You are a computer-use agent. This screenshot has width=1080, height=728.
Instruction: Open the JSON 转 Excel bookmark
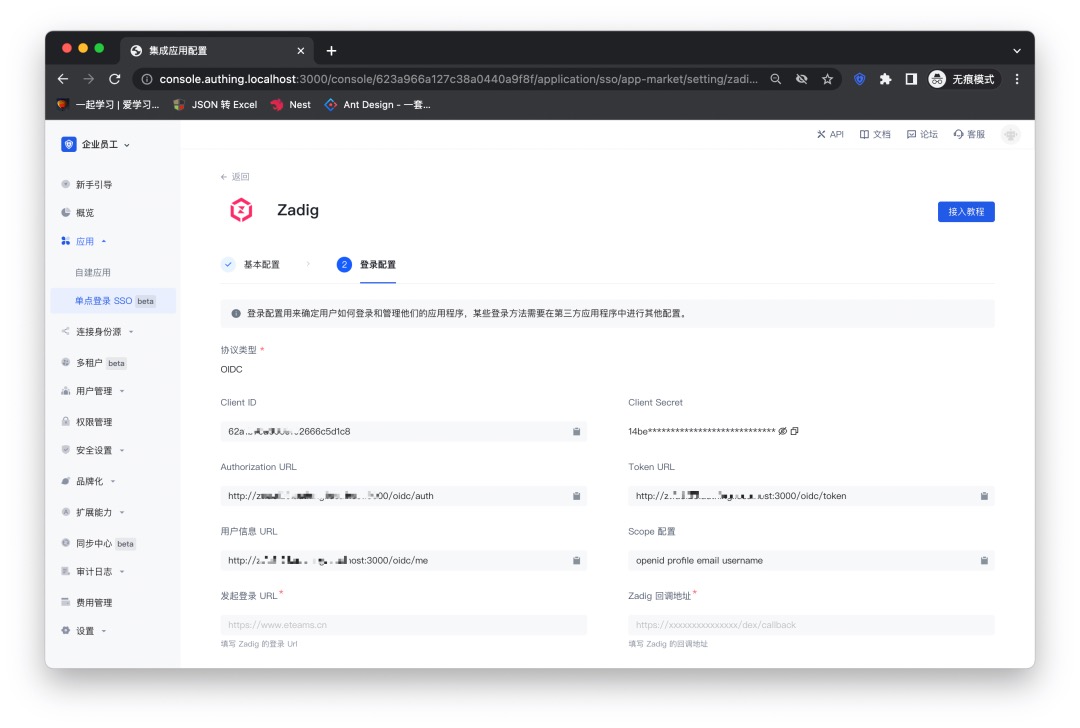(x=216, y=105)
